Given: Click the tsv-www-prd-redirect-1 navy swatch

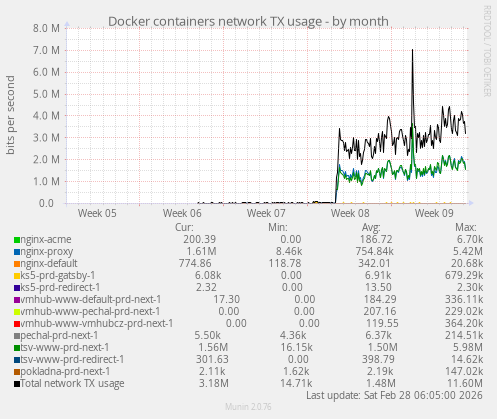Looking at the screenshot, I should [x=17, y=360].
